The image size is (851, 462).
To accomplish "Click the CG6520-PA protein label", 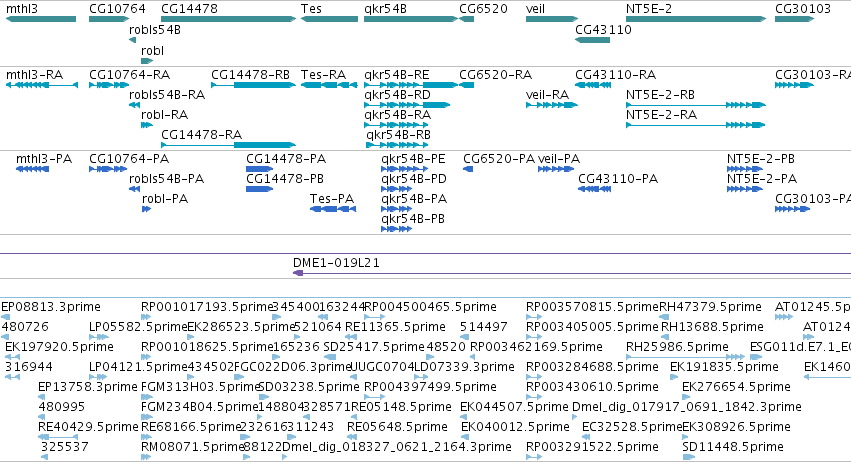I will tap(499, 159).
